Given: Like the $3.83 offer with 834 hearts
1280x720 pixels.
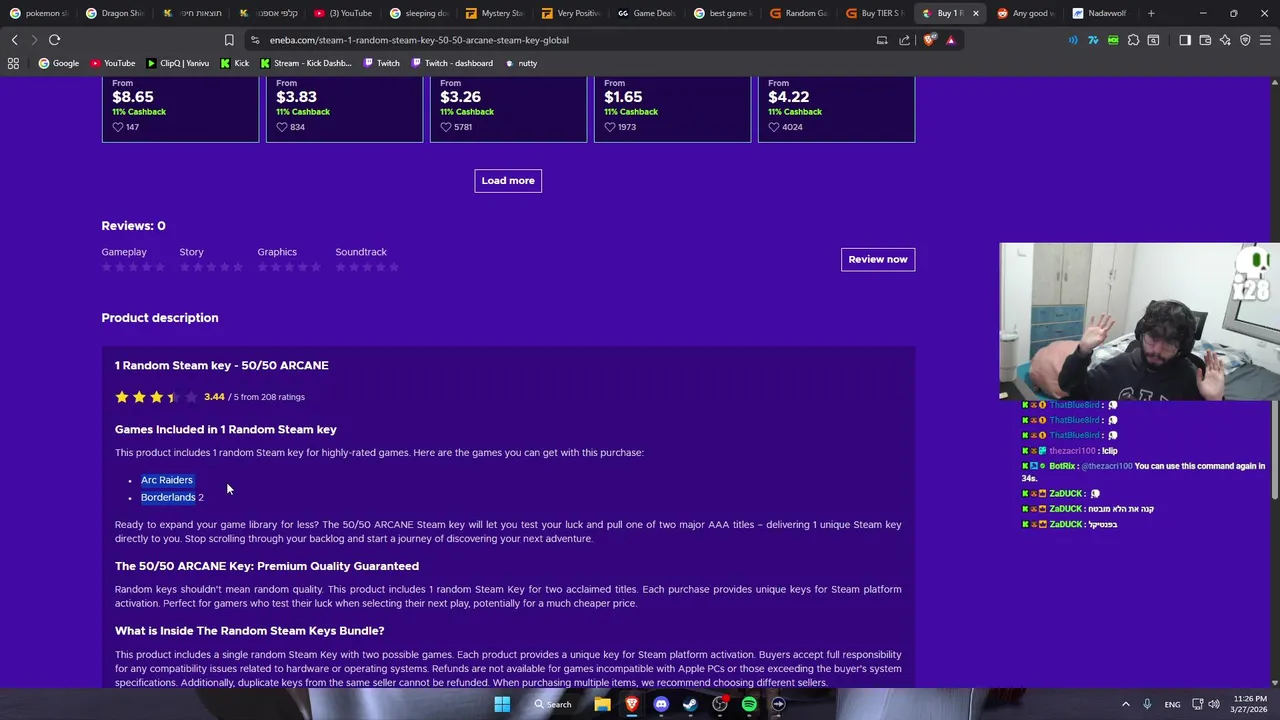Looking at the screenshot, I should point(282,127).
